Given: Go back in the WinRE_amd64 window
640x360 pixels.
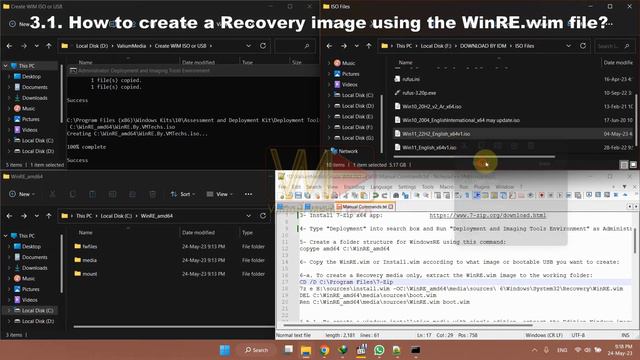Looking at the screenshot, I should click(9, 216).
